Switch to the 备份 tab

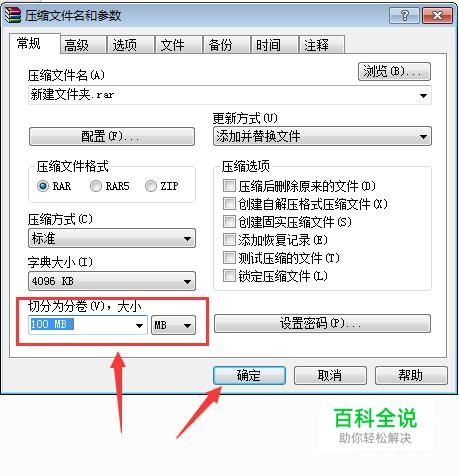pos(220,45)
